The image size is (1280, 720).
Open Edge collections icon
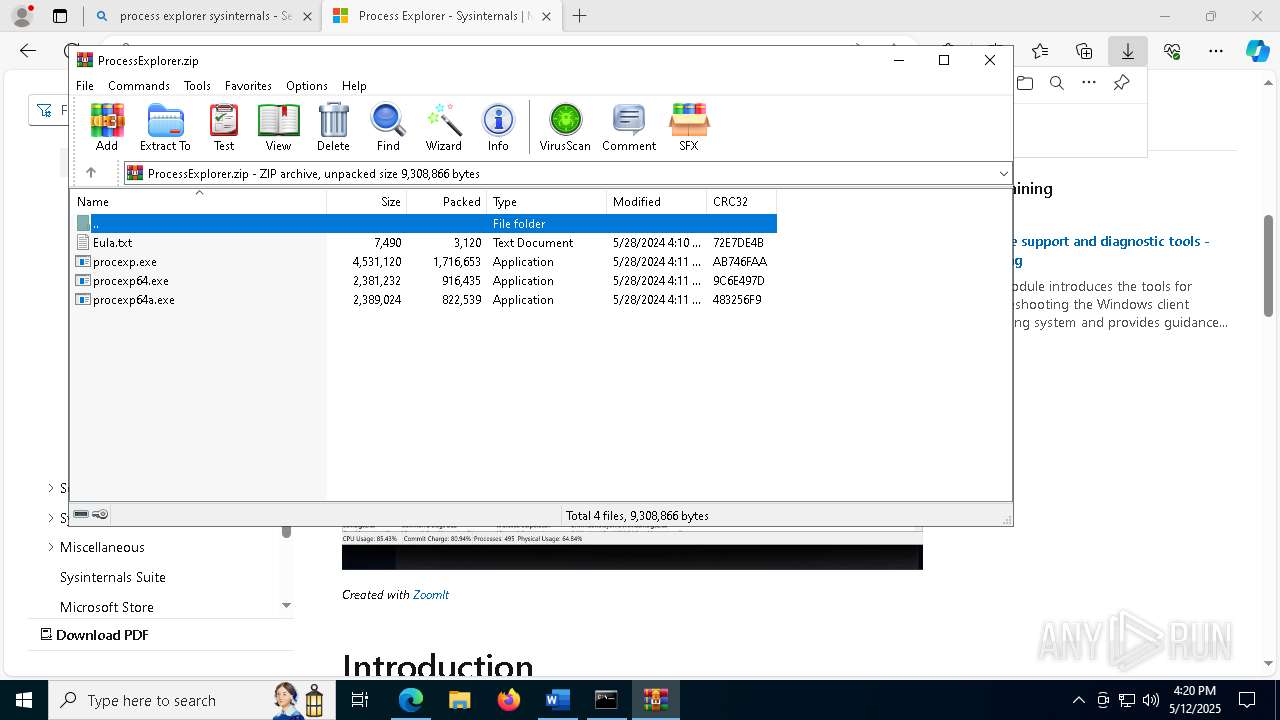click(x=1084, y=51)
